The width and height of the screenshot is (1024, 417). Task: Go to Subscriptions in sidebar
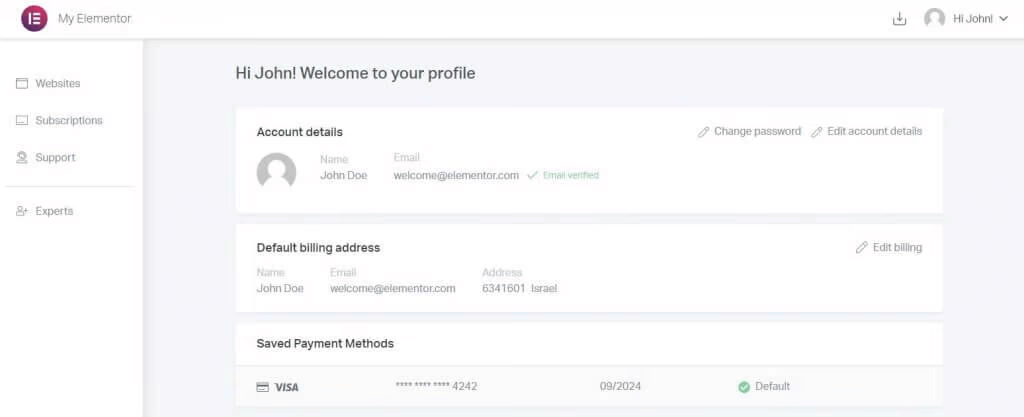pos(69,121)
